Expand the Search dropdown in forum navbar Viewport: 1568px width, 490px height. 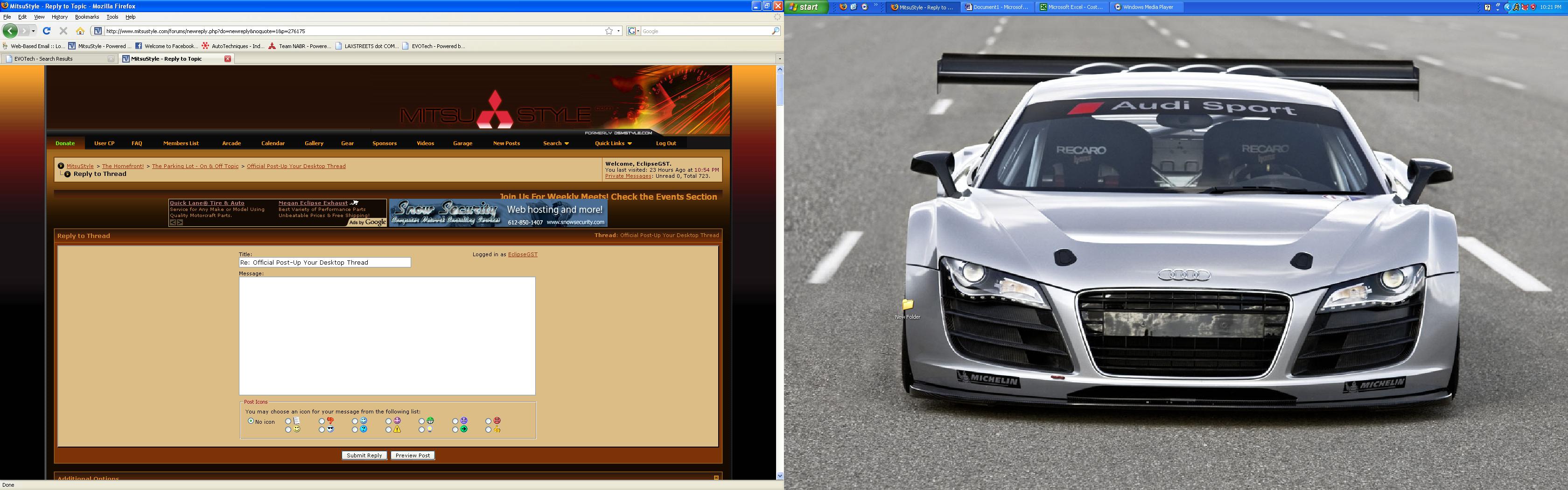pos(556,144)
